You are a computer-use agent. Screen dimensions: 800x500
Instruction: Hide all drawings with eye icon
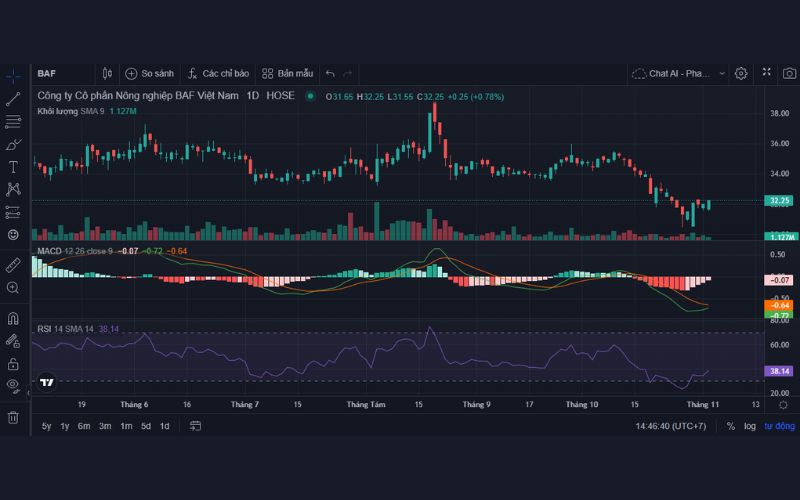pos(13,385)
